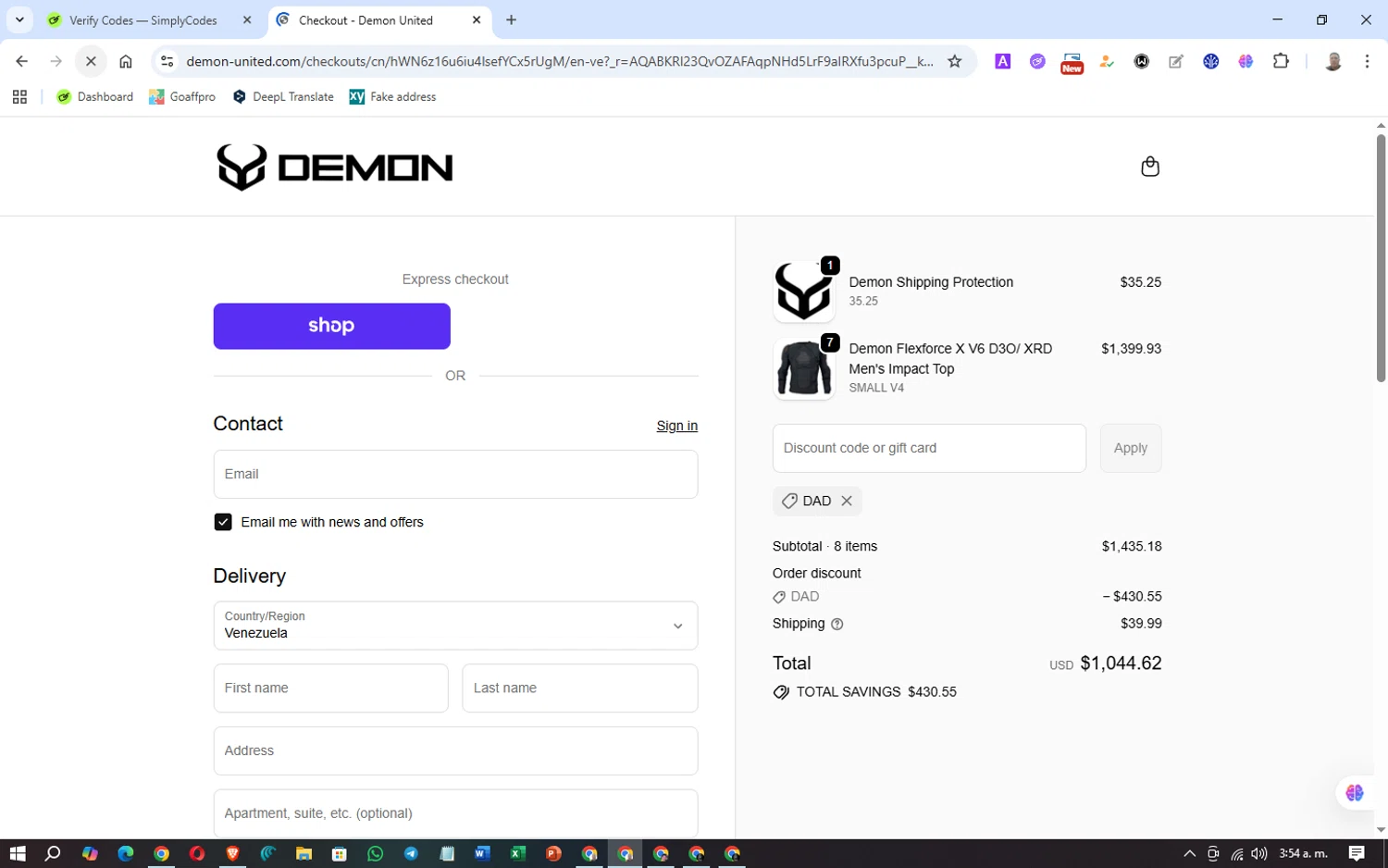
Task: Click the Address field
Action: pyautogui.click(x=455, y=750)
